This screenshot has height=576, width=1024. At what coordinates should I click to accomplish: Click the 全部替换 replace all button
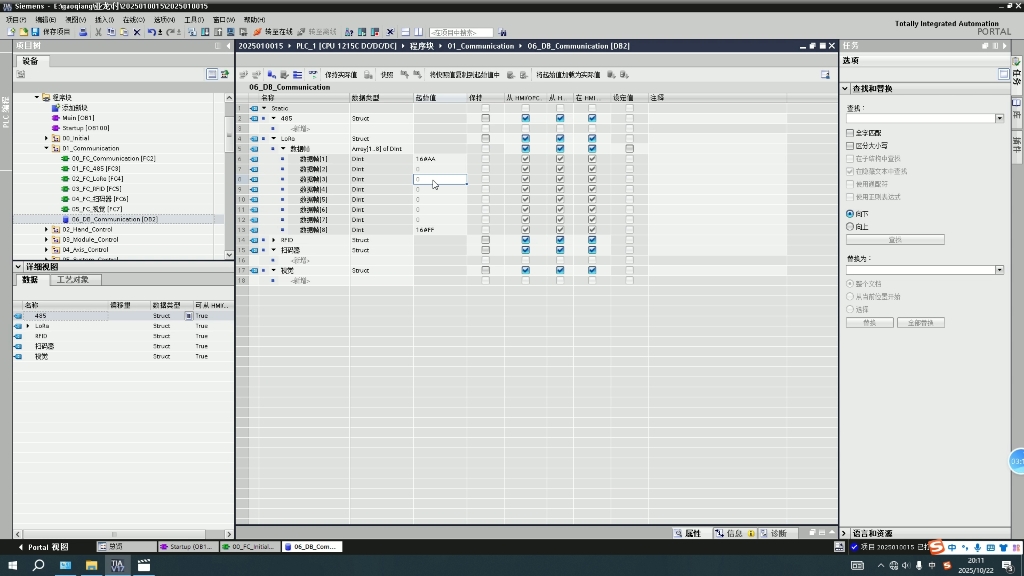click(x=920, y=323)
